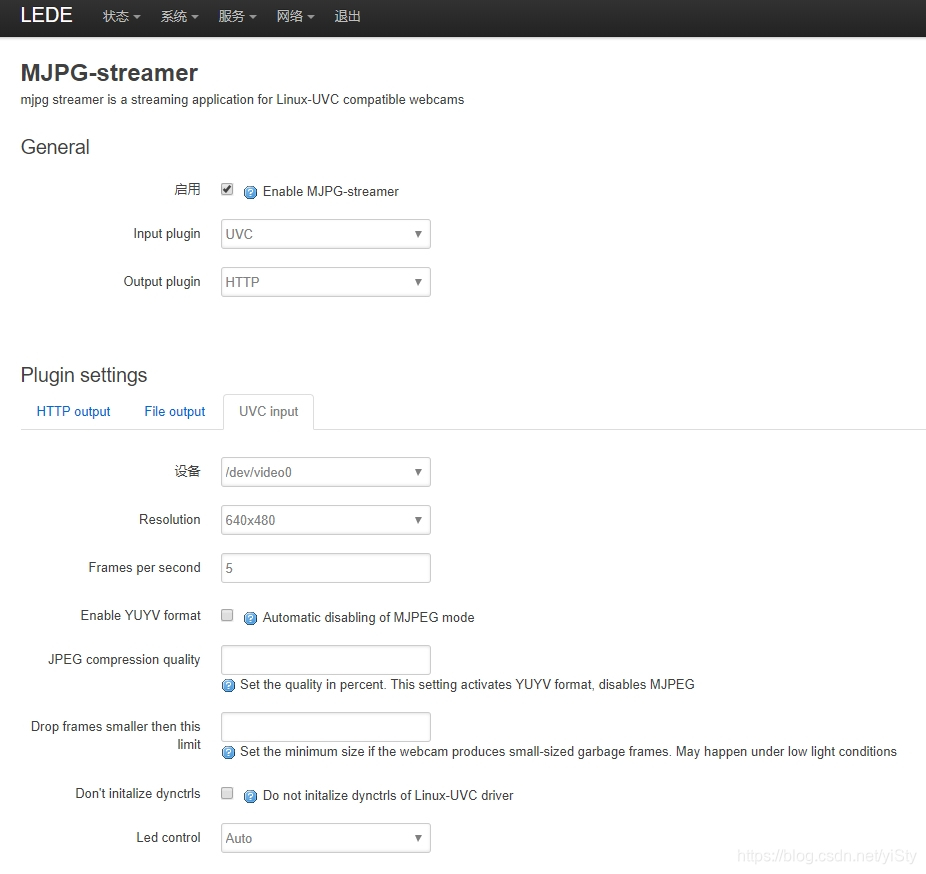This screenshot has width=926, height=874.
Task: Open the Resolution 640x480 dropdown
Action: click(x=325, y=520)
